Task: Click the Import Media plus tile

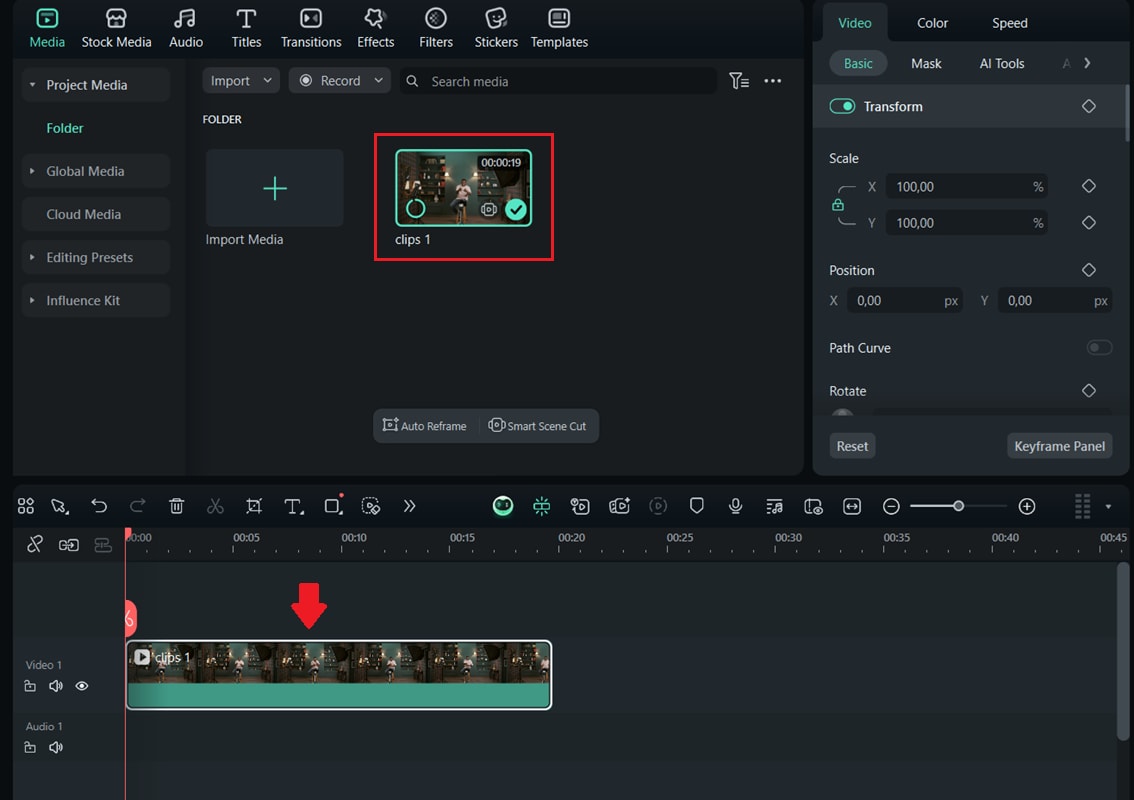Action: (x=275, y=189)
